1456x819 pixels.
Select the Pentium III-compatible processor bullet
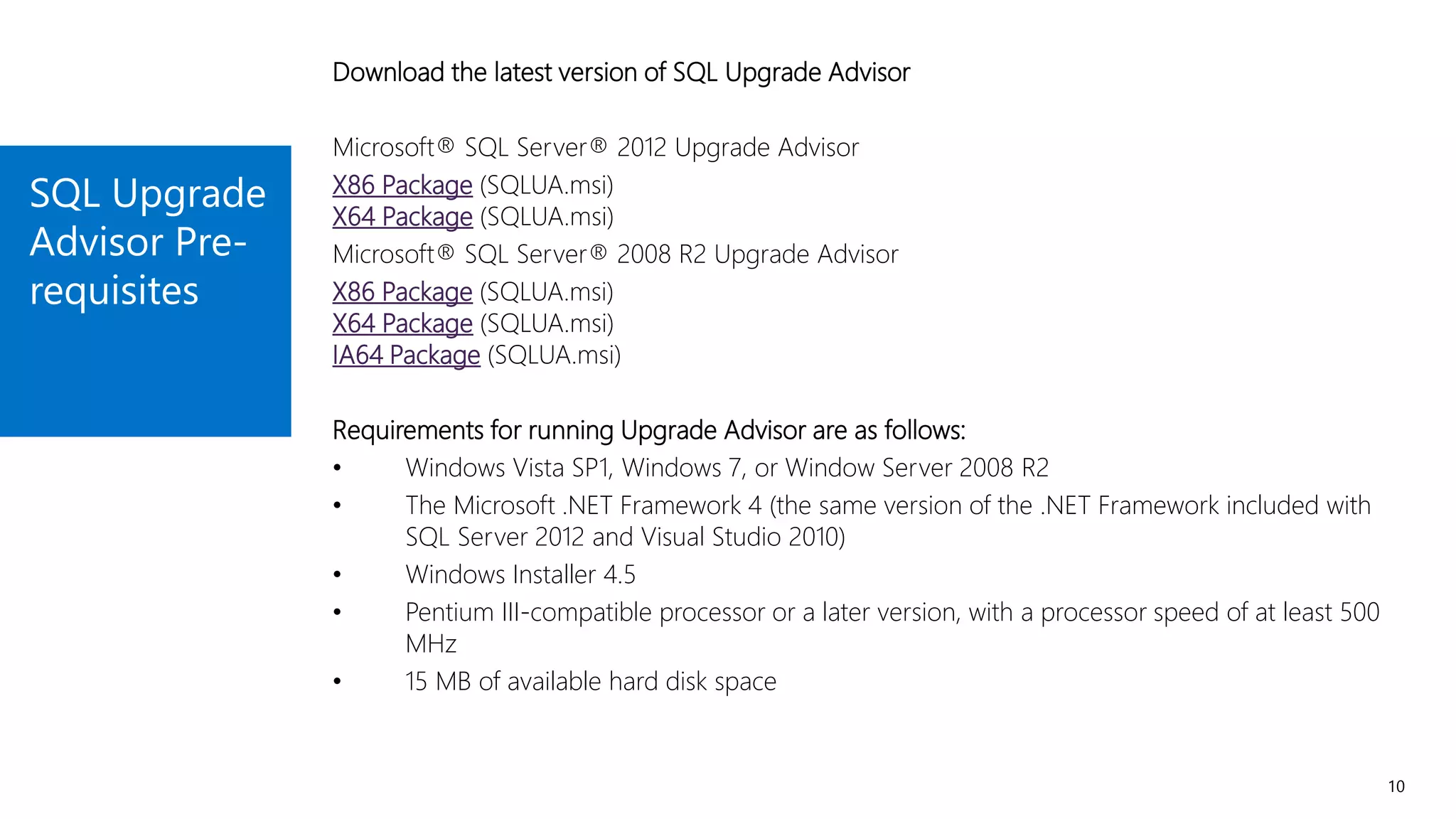click(x=892, y=628)
